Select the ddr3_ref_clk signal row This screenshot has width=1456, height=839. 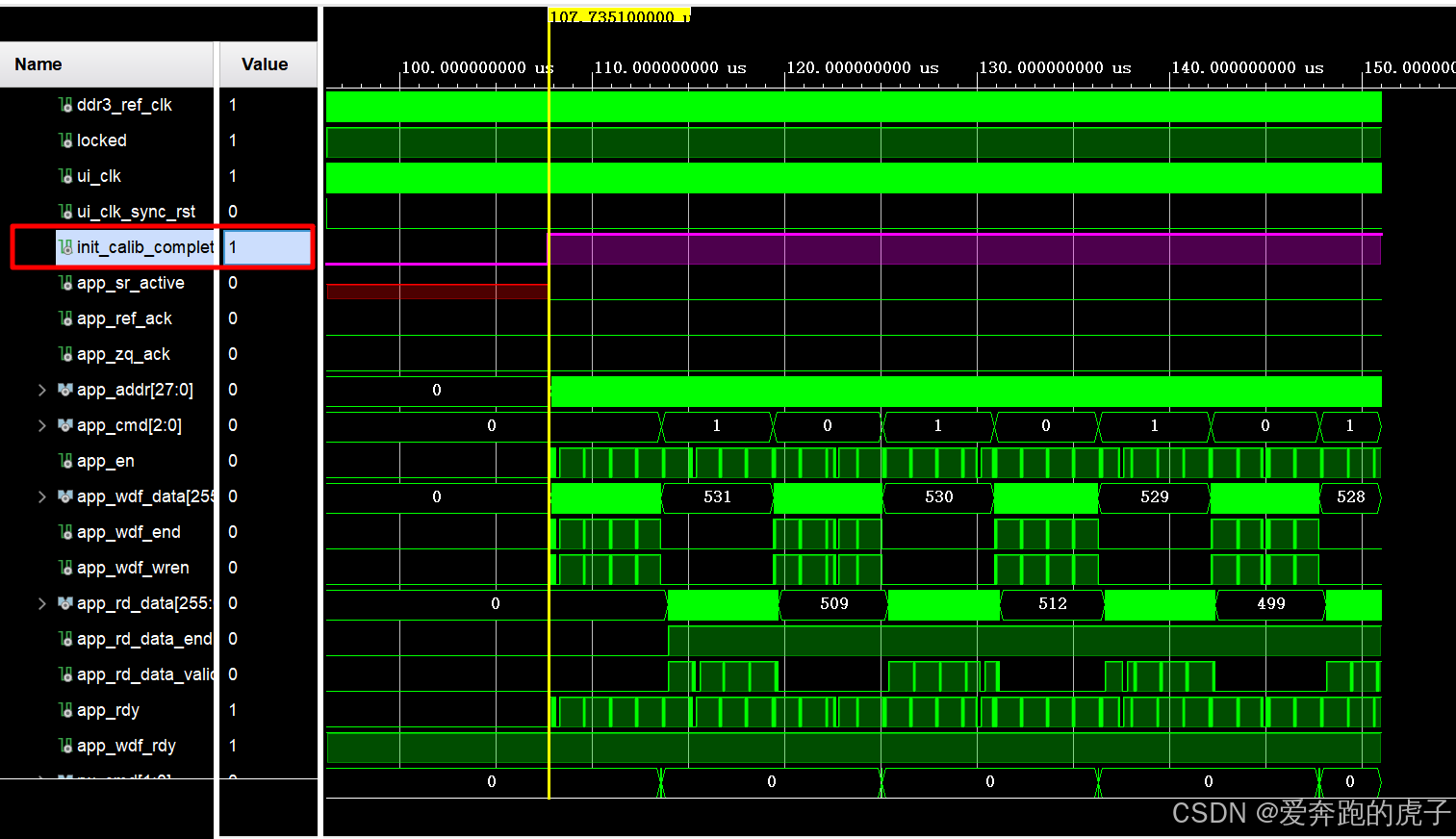click(x=124, y=105)
